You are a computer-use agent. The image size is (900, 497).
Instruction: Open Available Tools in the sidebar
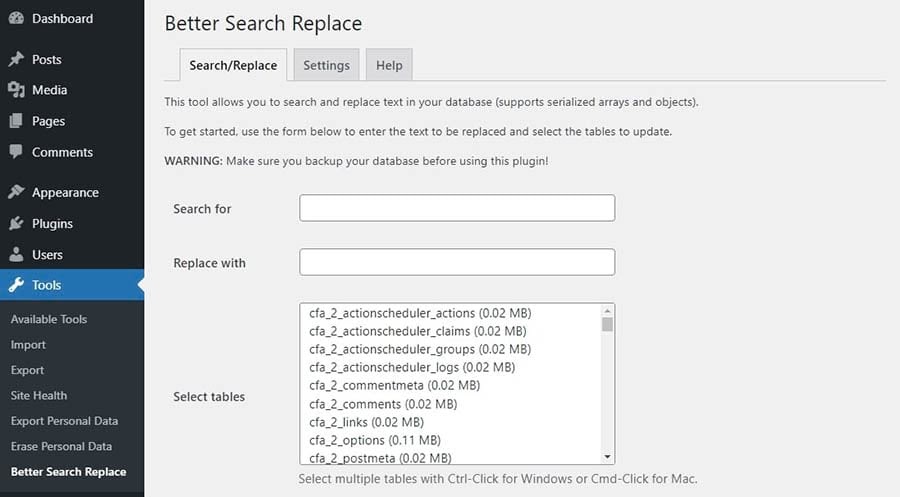coord(49,319)
